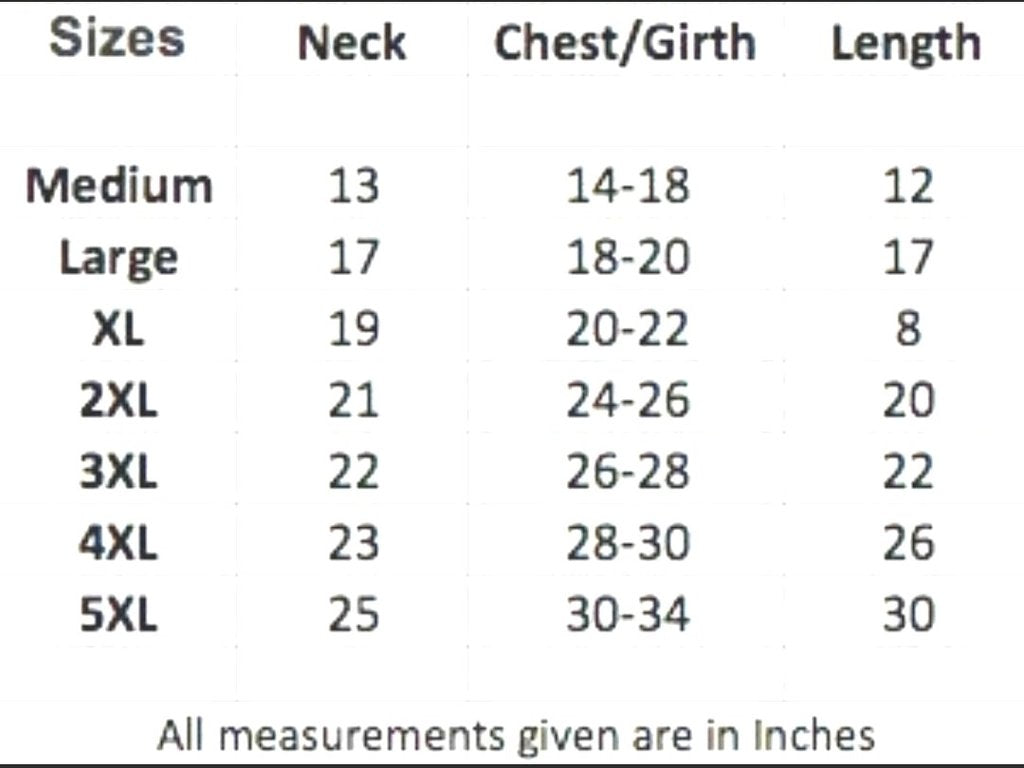Click the chest/girth value 20-22
1024x768 pixels.
(x=628, y=329)
